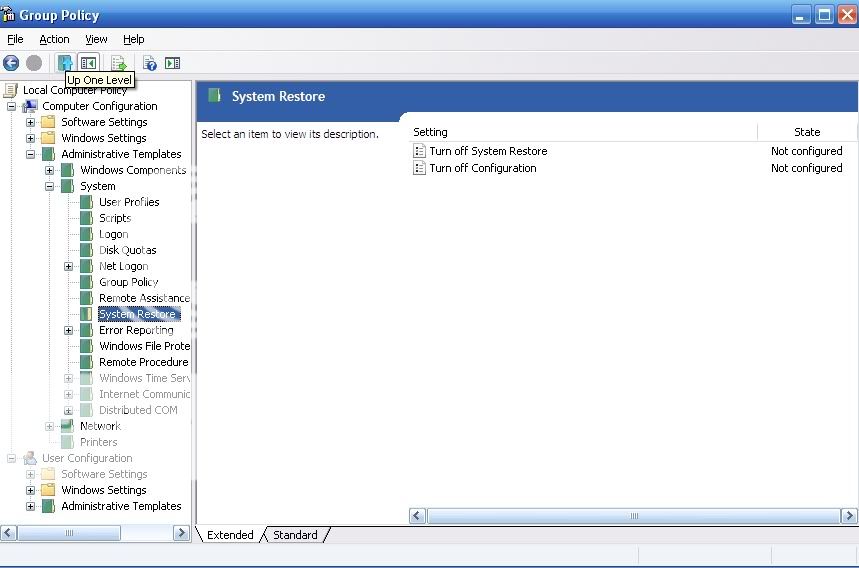Select the Turn off System Restore setting

[488, 151]
